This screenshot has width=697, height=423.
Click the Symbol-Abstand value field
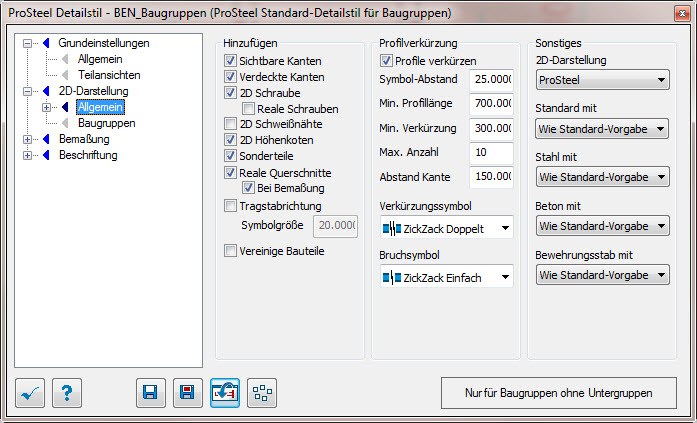point(492,80)
